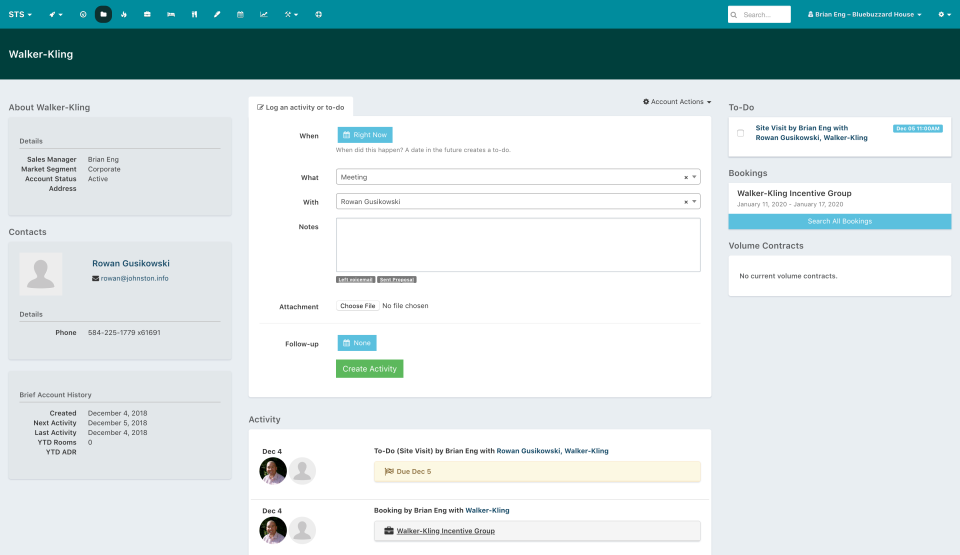The height and width of the screenshot is (555, 960).
Task: Open Brian Eng – Bluebuzzard House user menu
Action: point(864,14)
